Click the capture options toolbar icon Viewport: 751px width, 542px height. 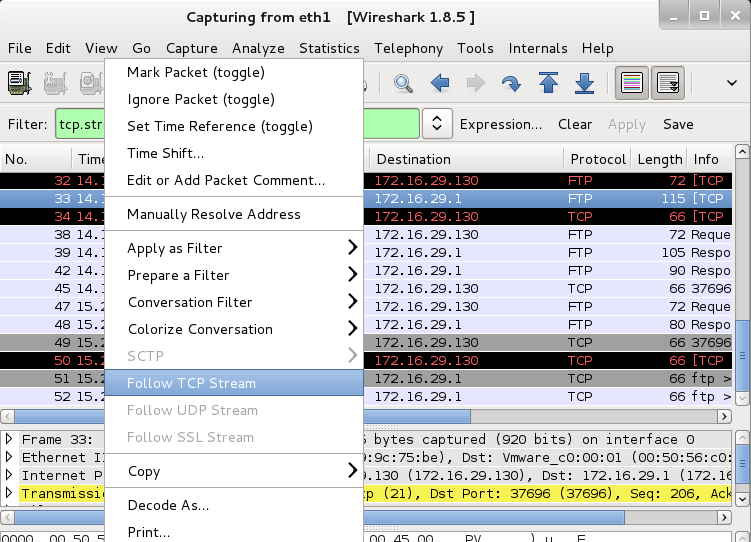coord(55,83)
